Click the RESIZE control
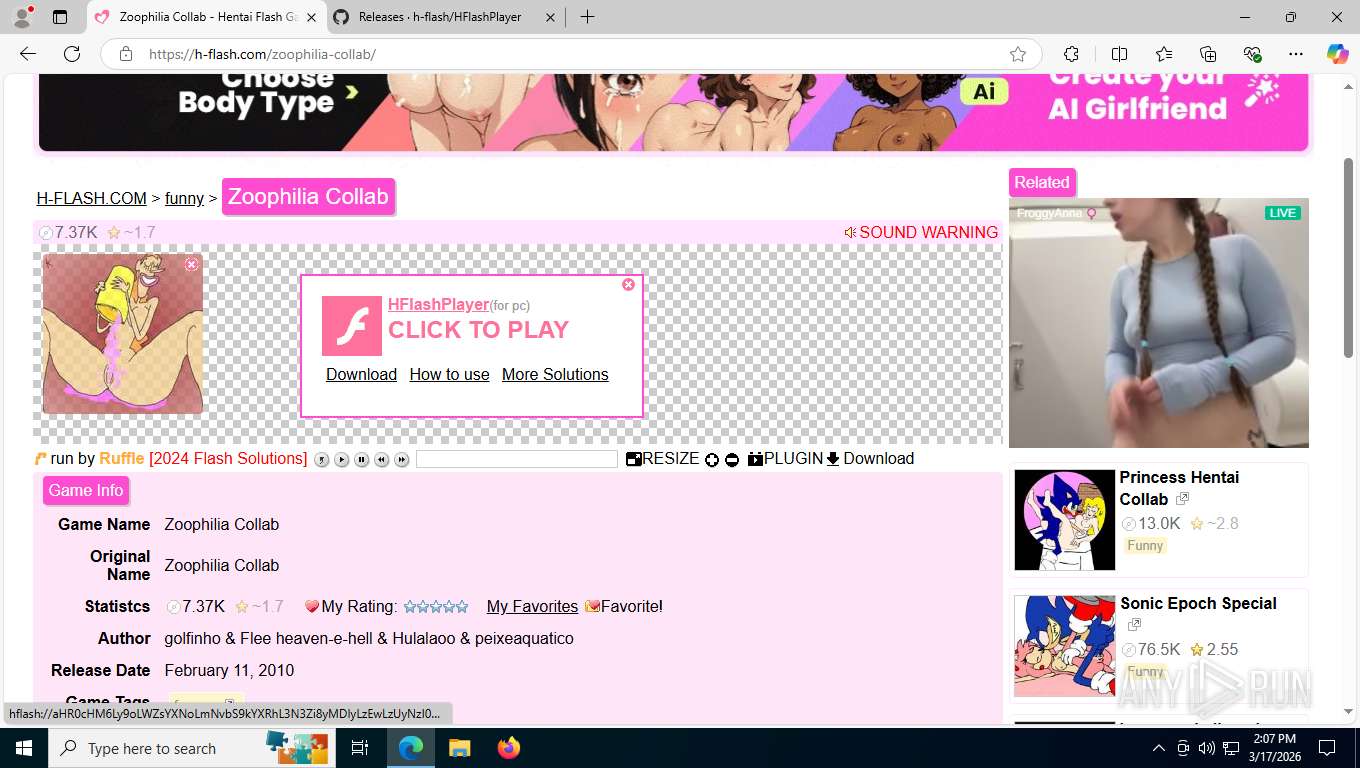Image resolution: width=1360 pixels, height=768 pixels. pos(662,458)
